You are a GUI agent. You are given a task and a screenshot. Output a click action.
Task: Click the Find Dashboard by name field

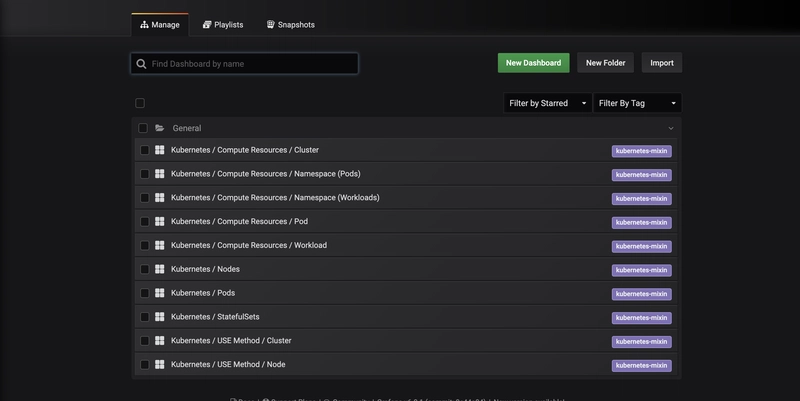pyautogui.click(x=244, y=64)
